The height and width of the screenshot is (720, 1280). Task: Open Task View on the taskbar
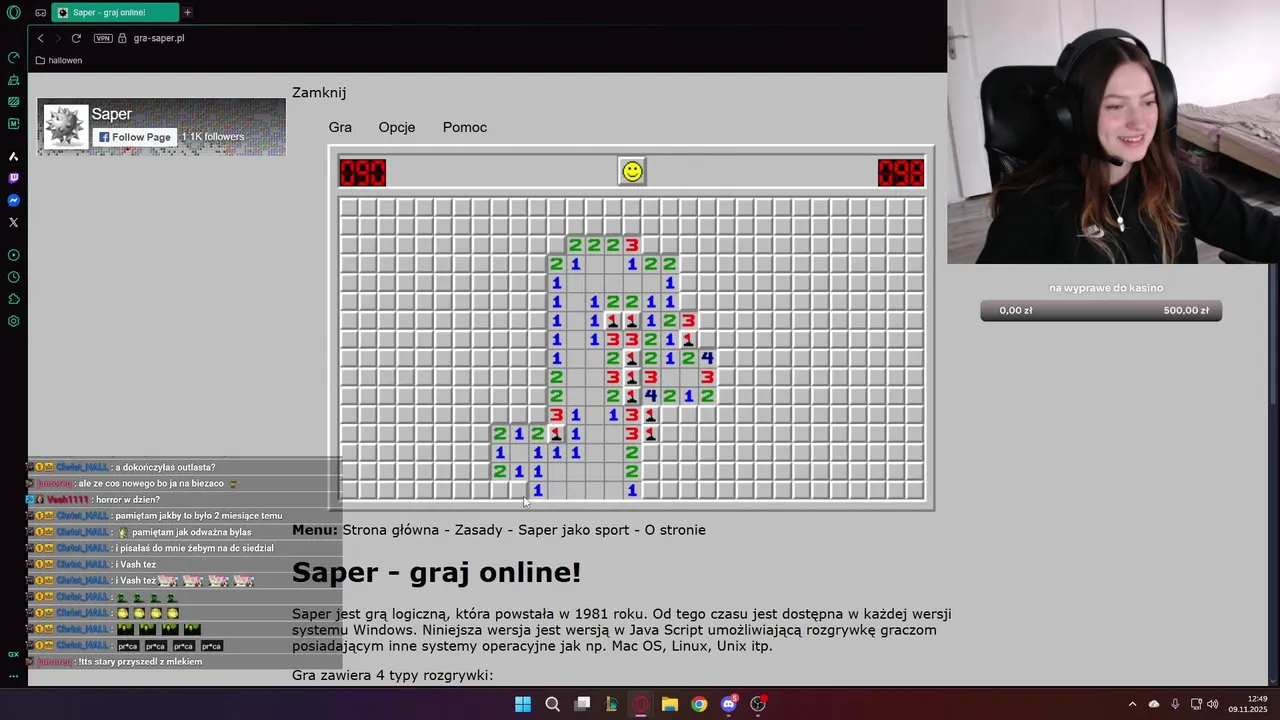coord(582,704)
